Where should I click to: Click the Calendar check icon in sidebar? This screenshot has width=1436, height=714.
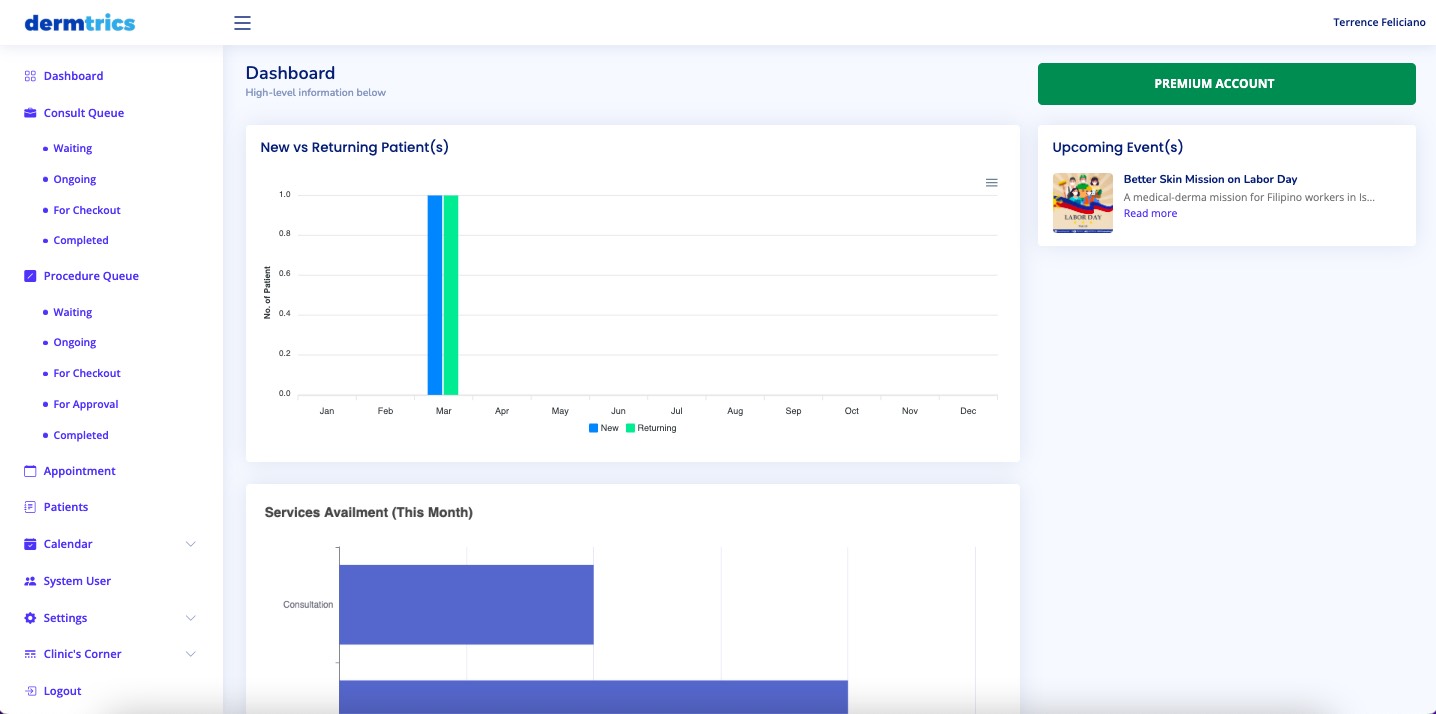coord(30,544)
